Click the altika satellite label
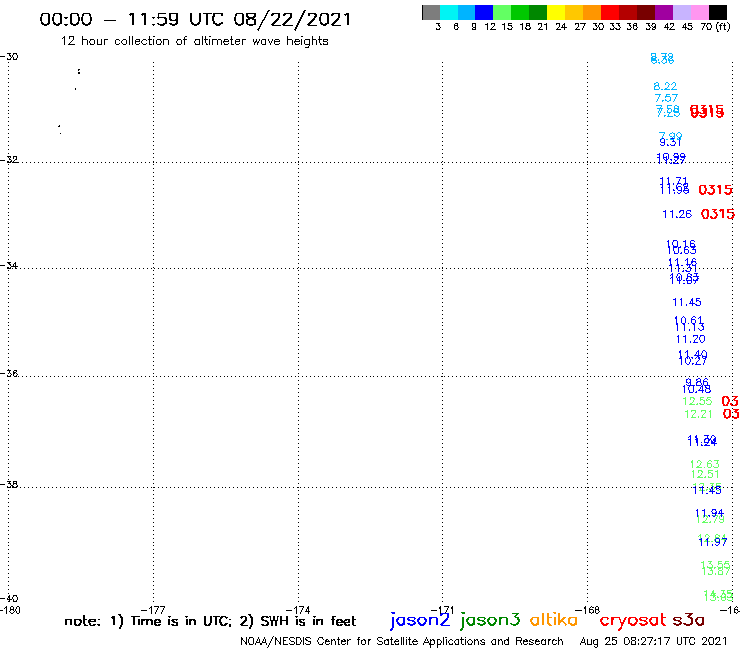 [553, 620]
